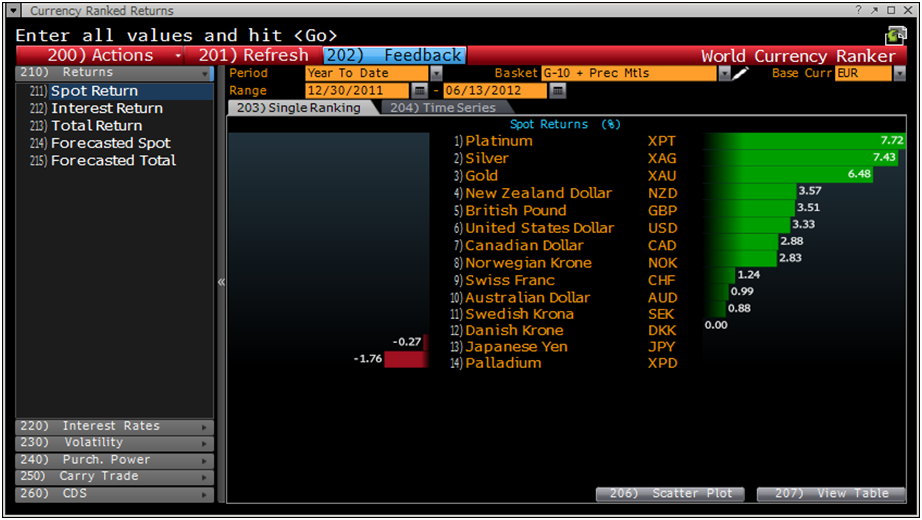The width and height of the screenshot is (922, 520).
Task: Click the help question mark icon
Action: (x=858, y=10)
